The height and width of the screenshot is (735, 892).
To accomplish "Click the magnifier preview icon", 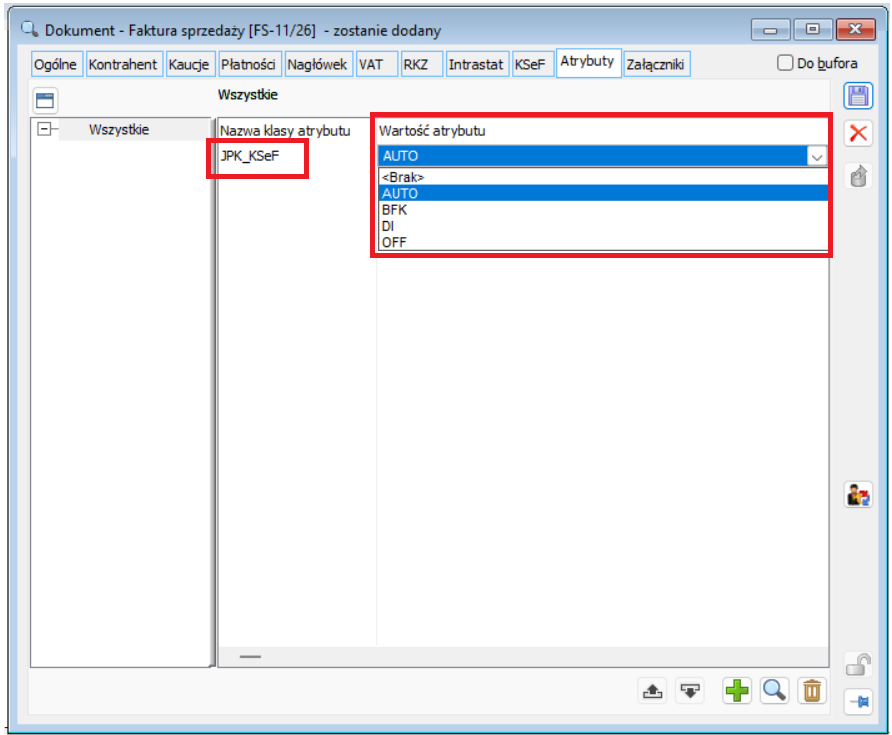I will 774,691.
